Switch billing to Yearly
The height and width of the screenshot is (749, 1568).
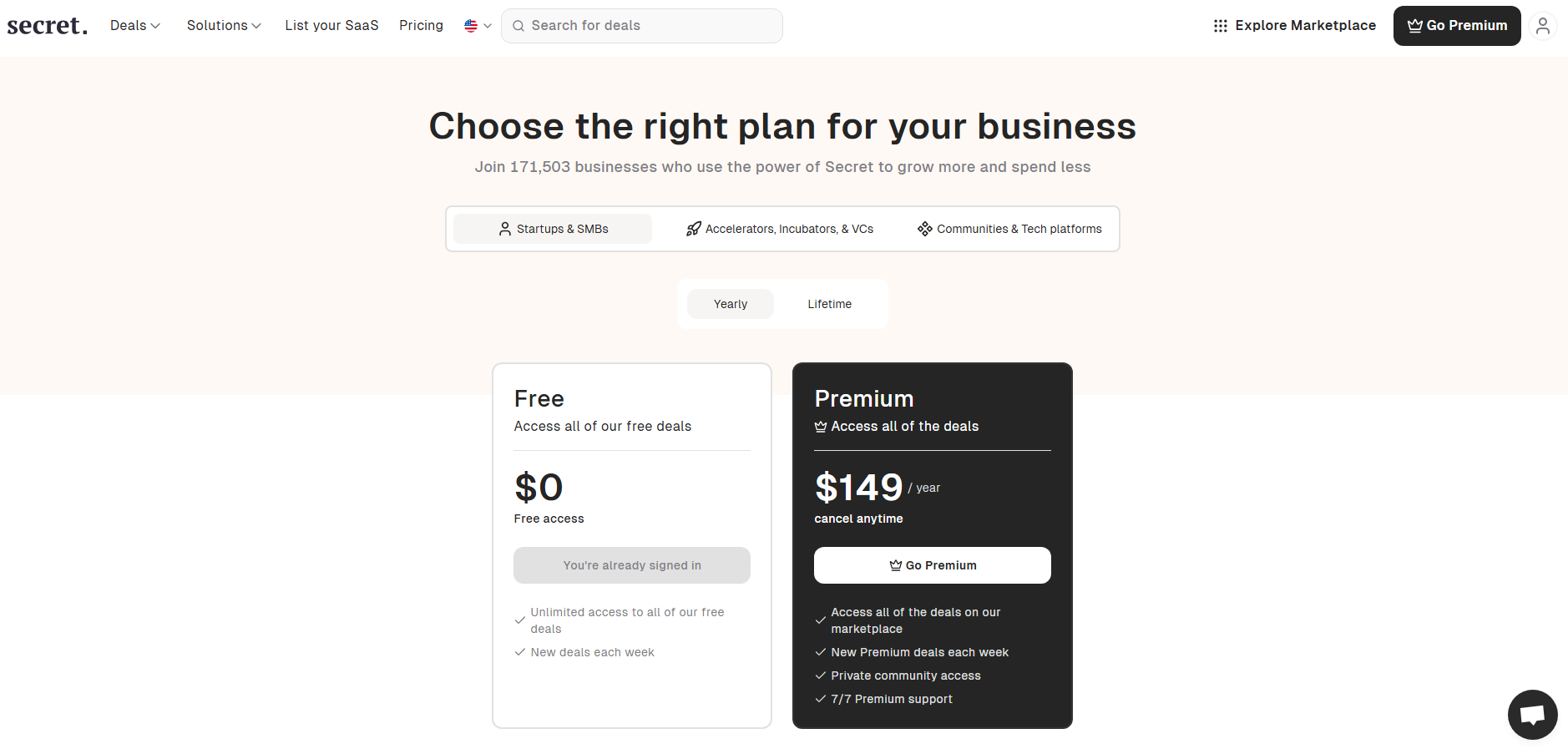click(730, 304)
